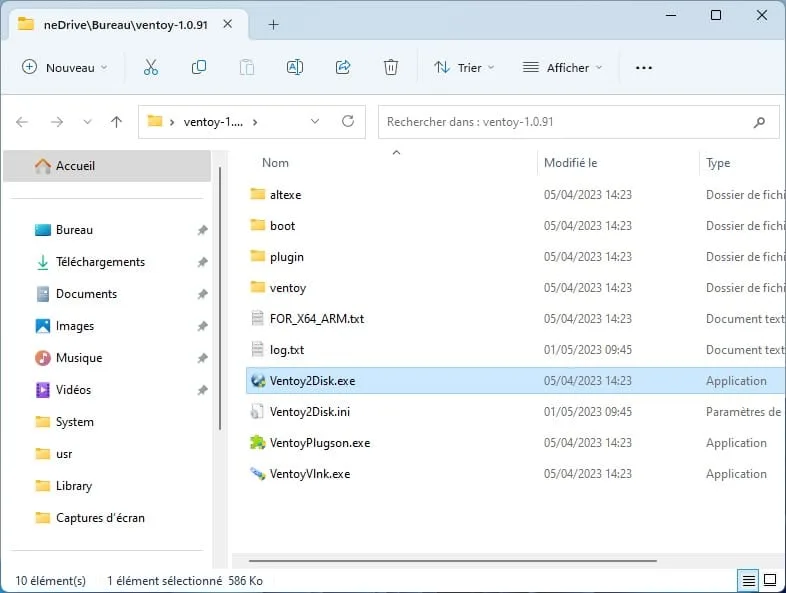The height and width of the screenshot is (593, 786).
Task: Click the sidebar vertical scrollbar
Action: (x=220, y=298)
